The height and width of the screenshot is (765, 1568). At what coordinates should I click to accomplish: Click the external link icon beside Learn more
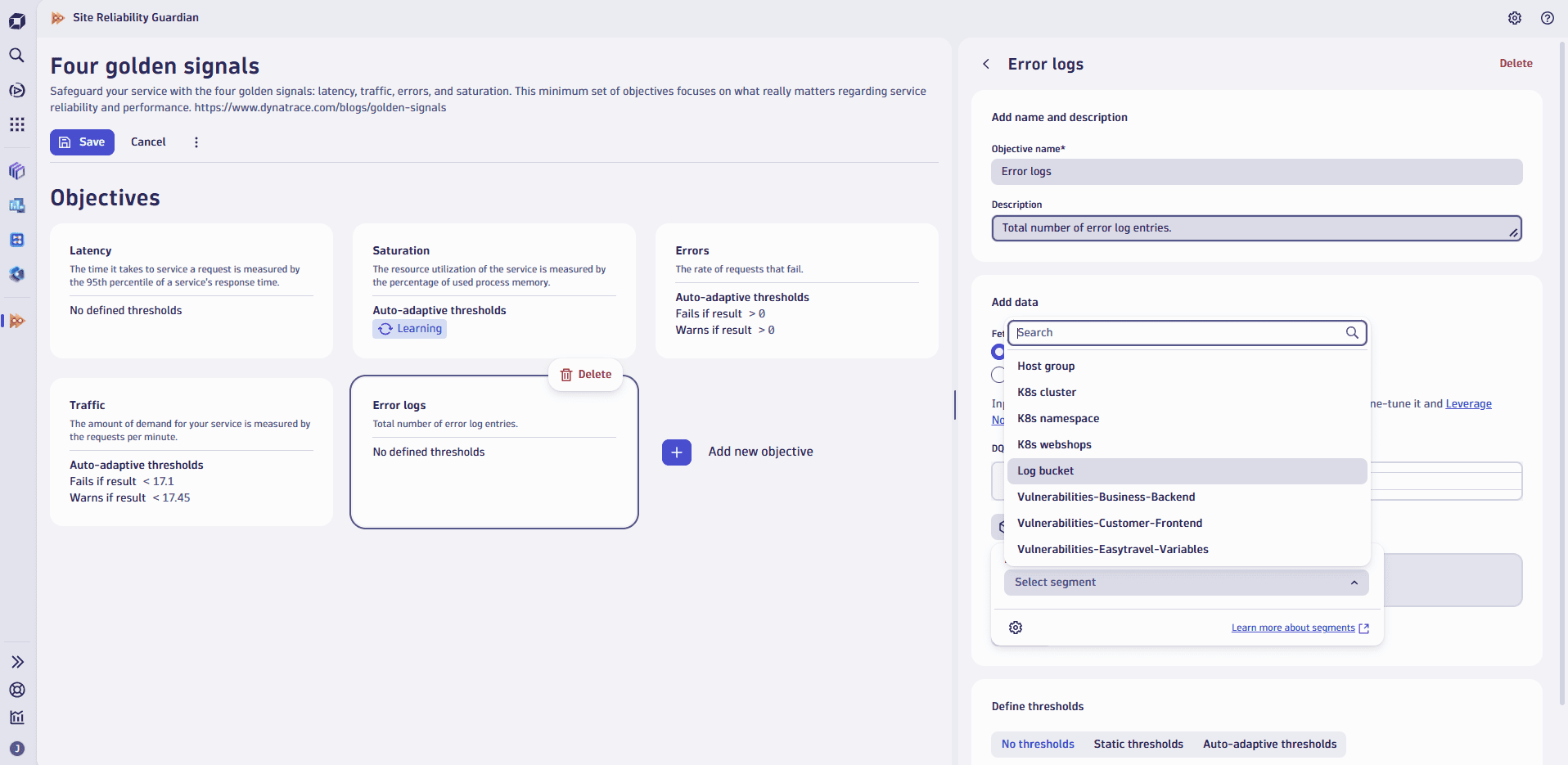tap(1363, 628)
